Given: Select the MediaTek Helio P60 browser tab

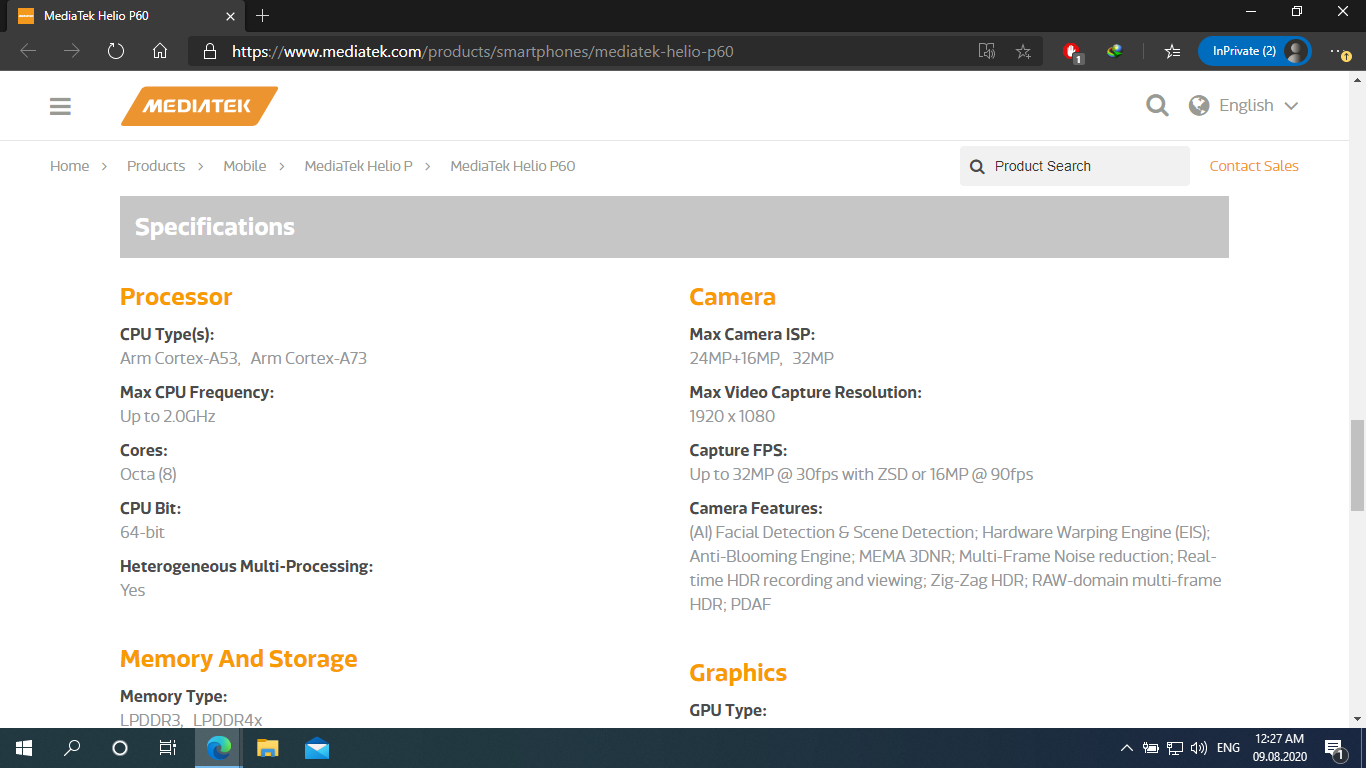Looking at the screenshot, I should coord(118,16).
